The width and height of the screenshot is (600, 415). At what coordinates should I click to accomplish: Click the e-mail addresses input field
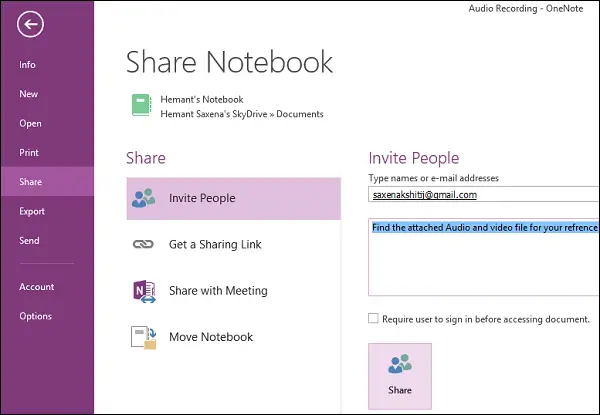pos(484,194)
